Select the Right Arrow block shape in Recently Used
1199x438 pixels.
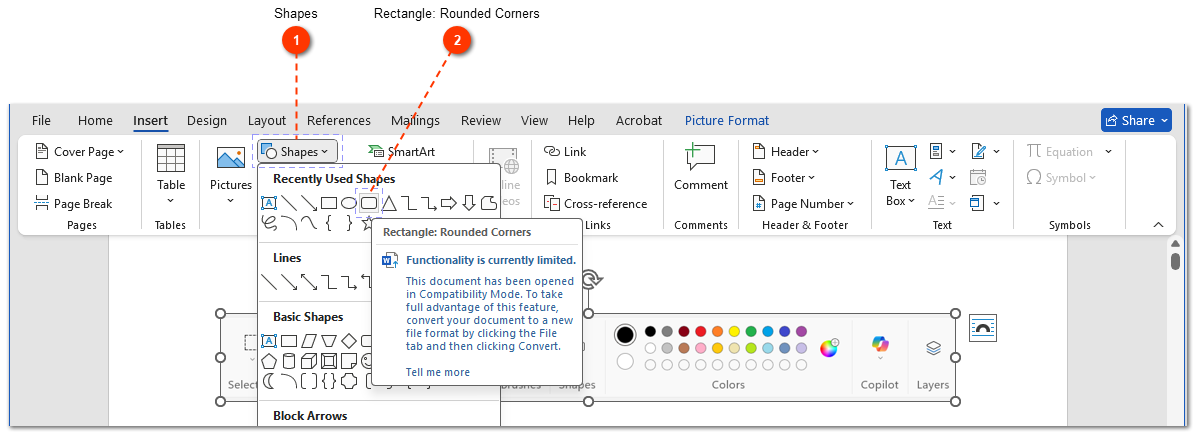[x=449, y=203]
